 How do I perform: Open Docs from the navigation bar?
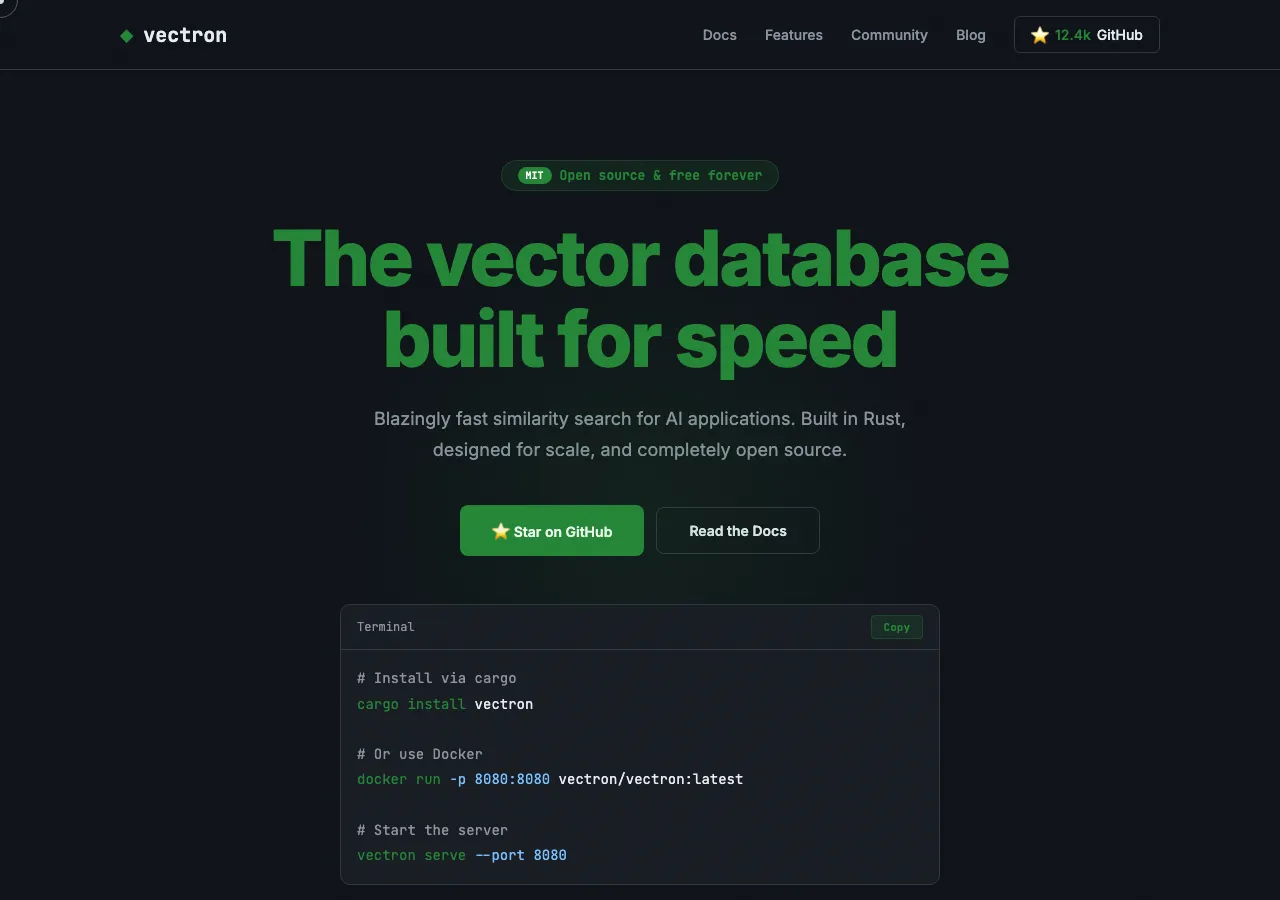(x=719, y=35)
